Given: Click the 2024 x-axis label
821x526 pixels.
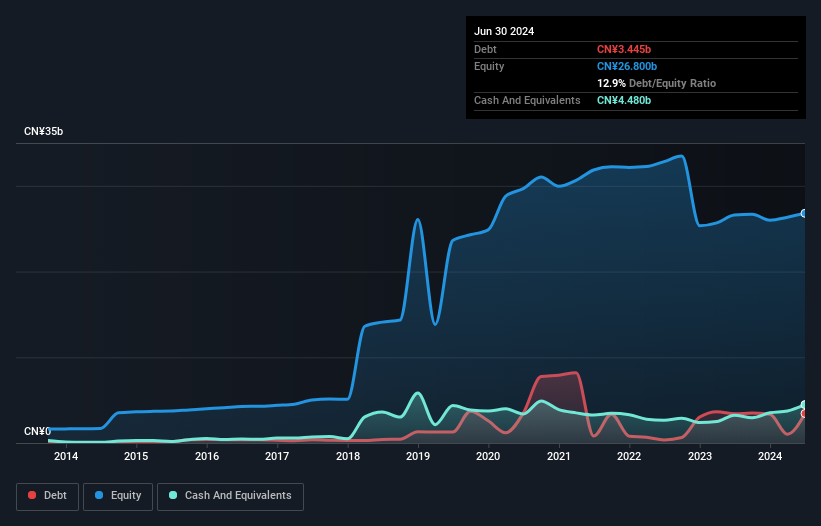Looking at the screenshot, I should point(770,456).
